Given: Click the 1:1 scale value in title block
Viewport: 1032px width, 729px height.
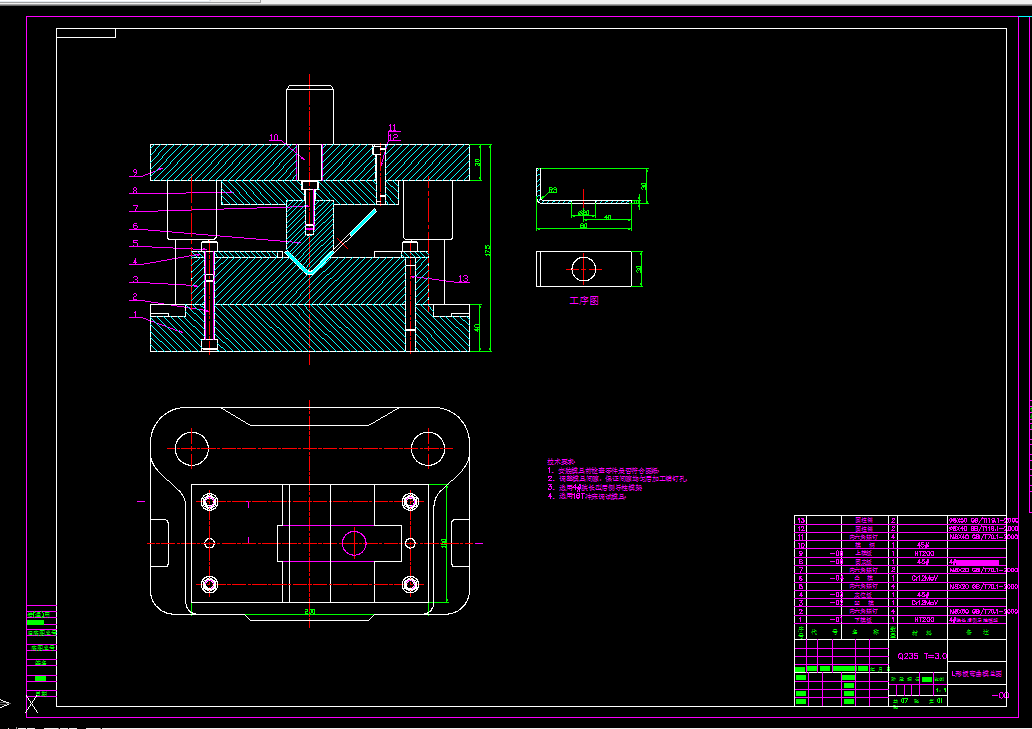Looking at the screenshot, I should 941,690.
